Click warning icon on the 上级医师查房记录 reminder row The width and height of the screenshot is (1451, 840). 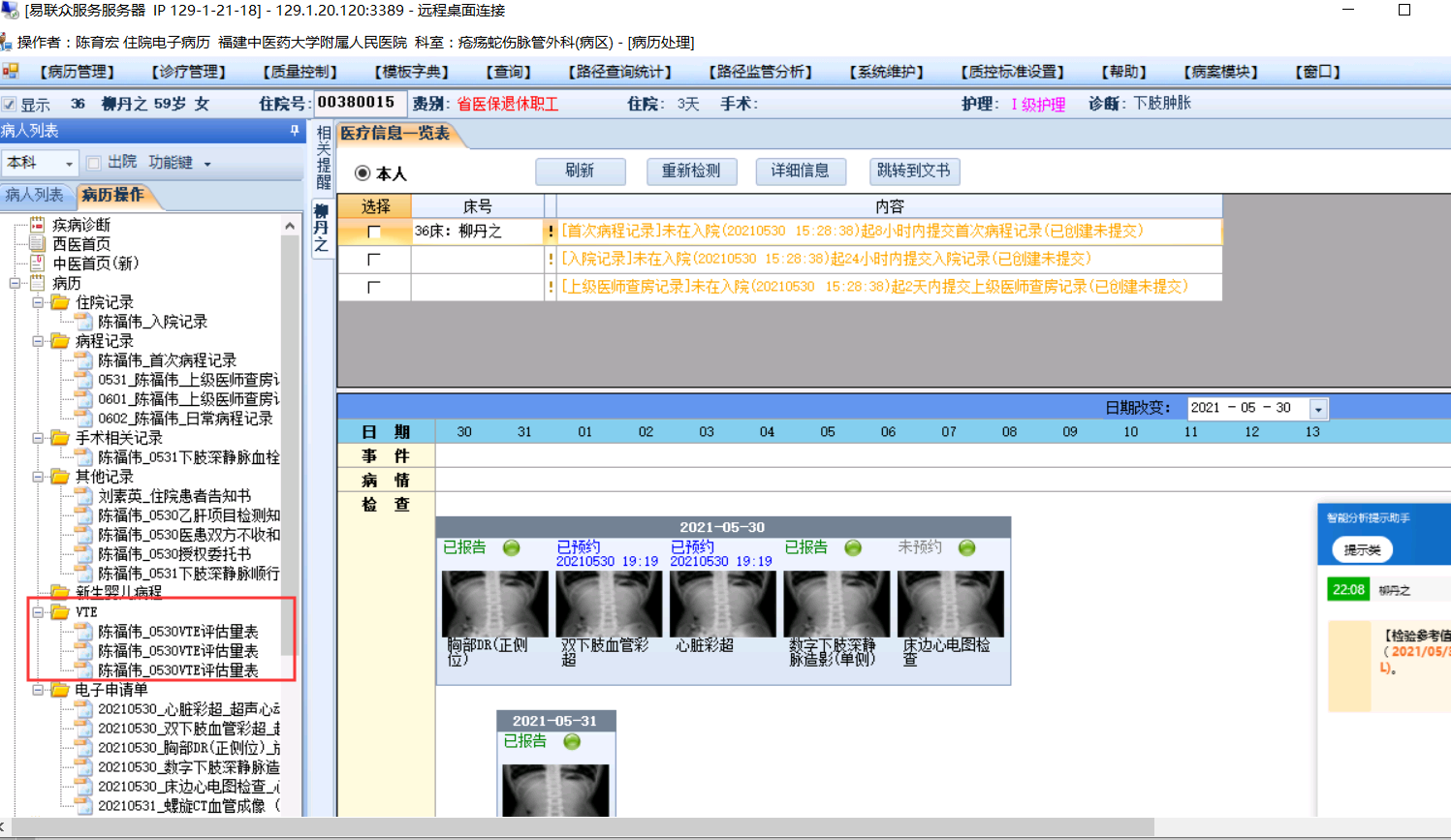[551, 287]
